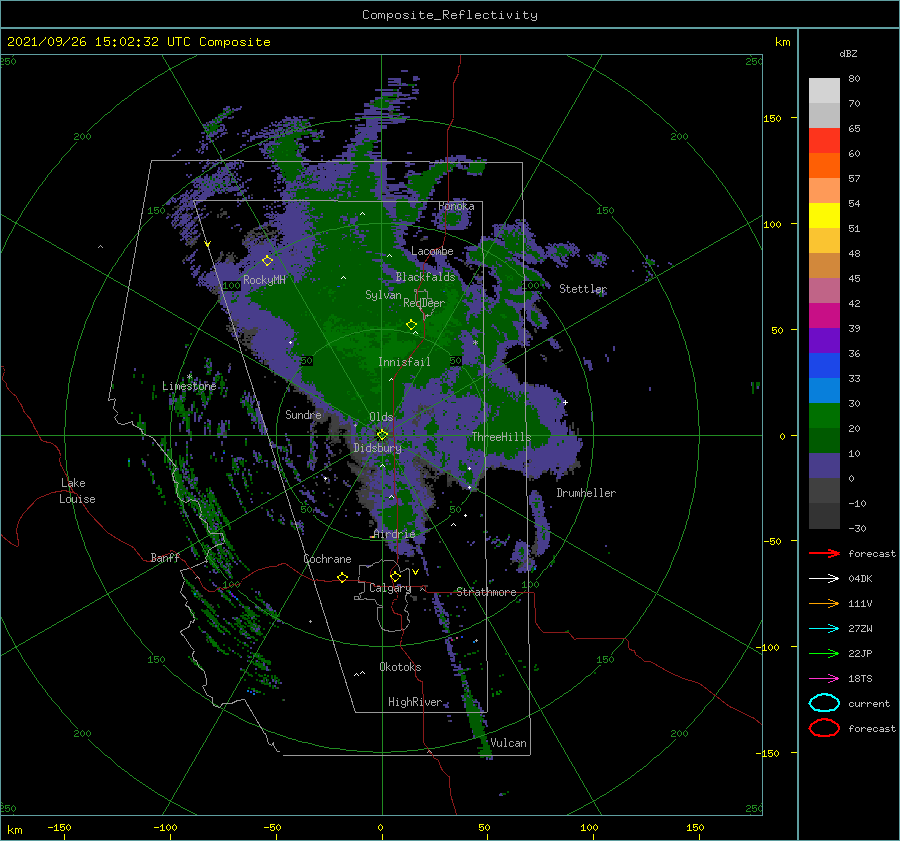Select the green 30 dBZ color swatch
Image resolution: width=900 pixels, height=841 pixels.
(824, 415)
